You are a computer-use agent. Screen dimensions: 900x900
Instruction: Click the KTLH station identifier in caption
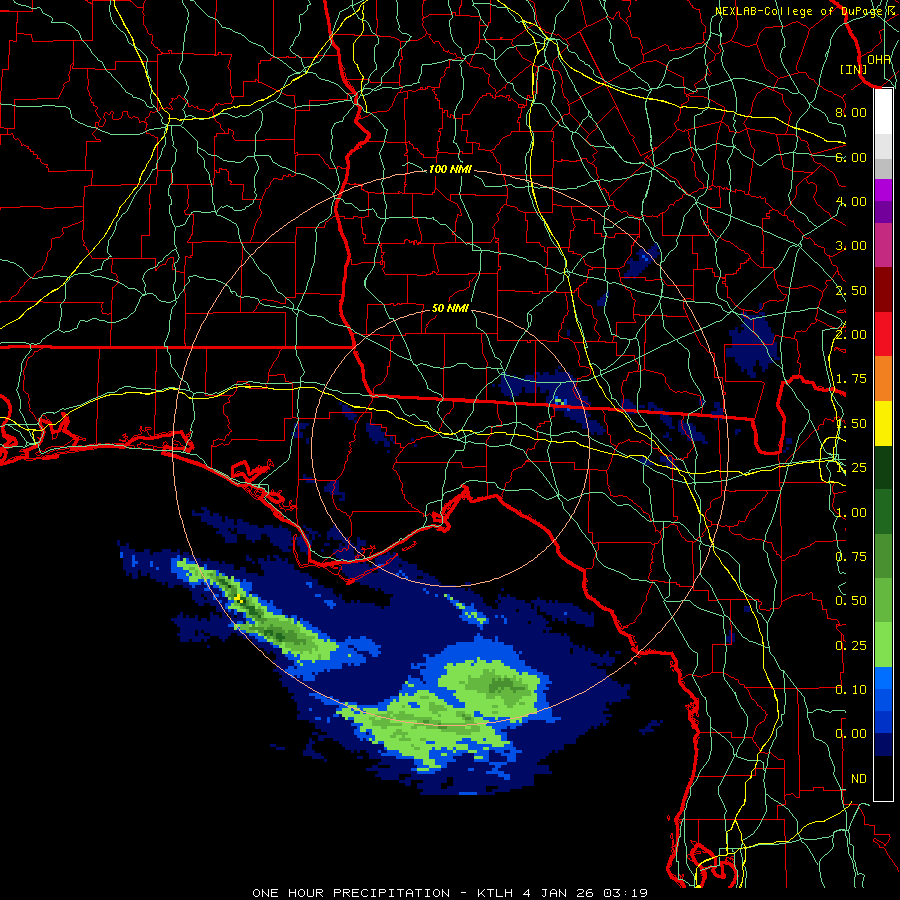click(495, 893)
